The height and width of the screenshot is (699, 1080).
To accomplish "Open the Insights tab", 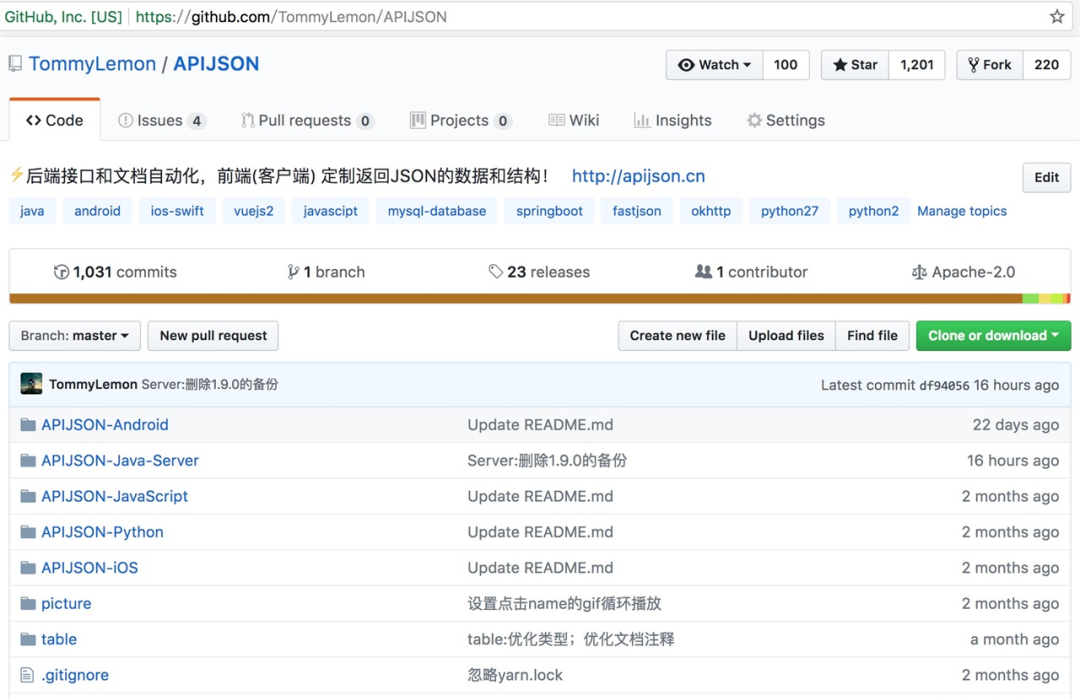I will 672,121.
